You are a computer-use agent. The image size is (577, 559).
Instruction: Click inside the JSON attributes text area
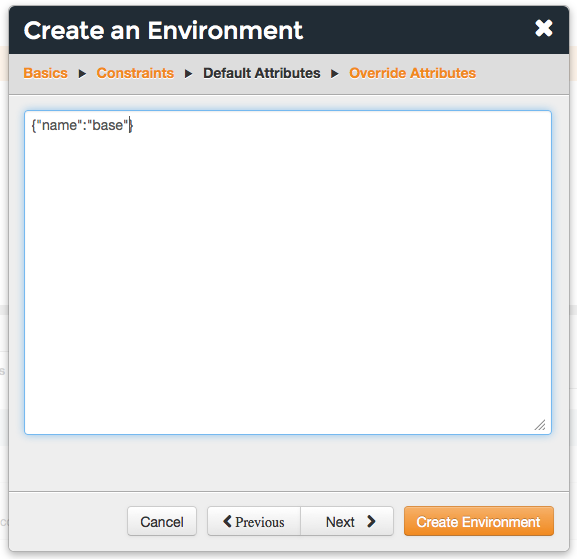(x=288, y=272)
